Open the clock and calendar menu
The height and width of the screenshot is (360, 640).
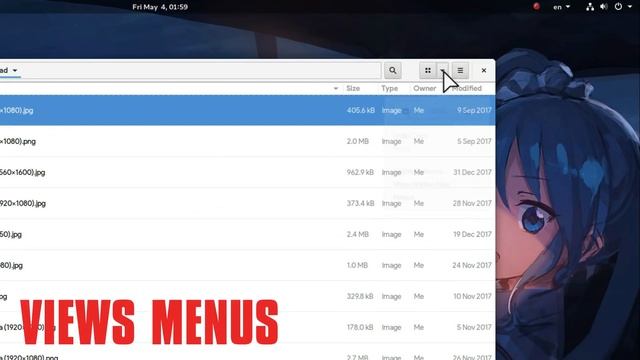(x=160, y=7)
